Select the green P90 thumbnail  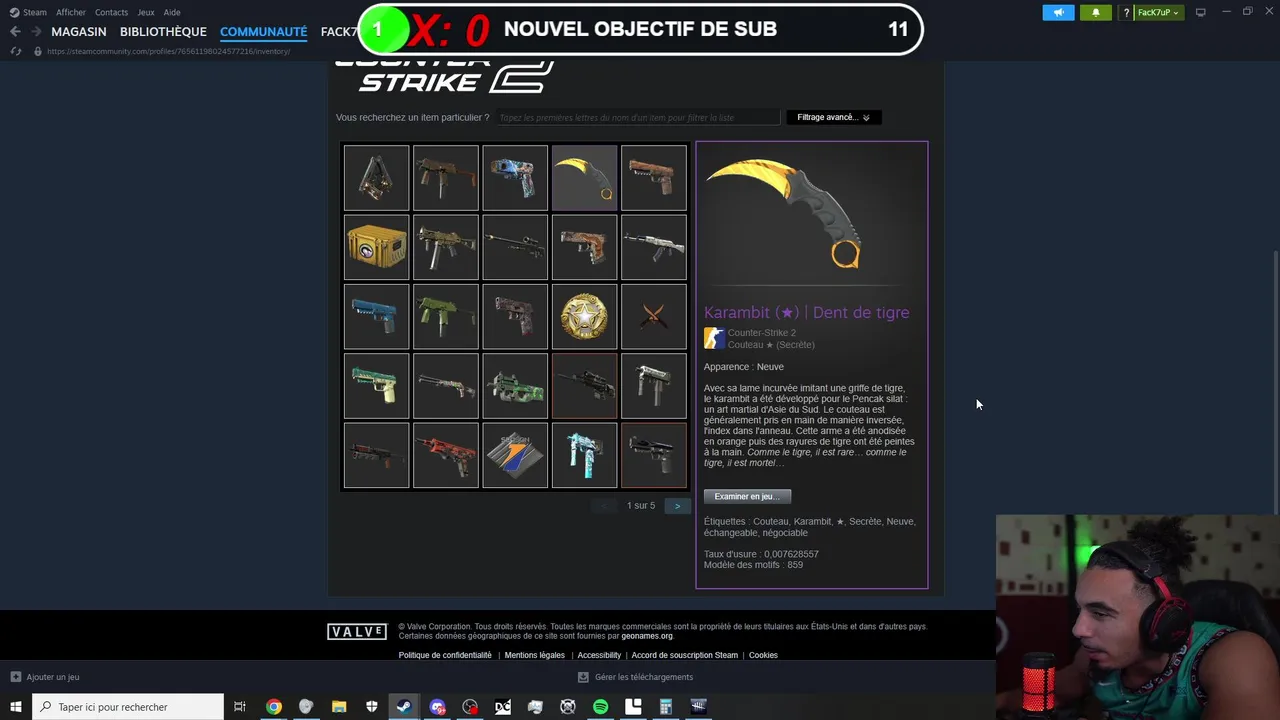[x=515, y=386]
